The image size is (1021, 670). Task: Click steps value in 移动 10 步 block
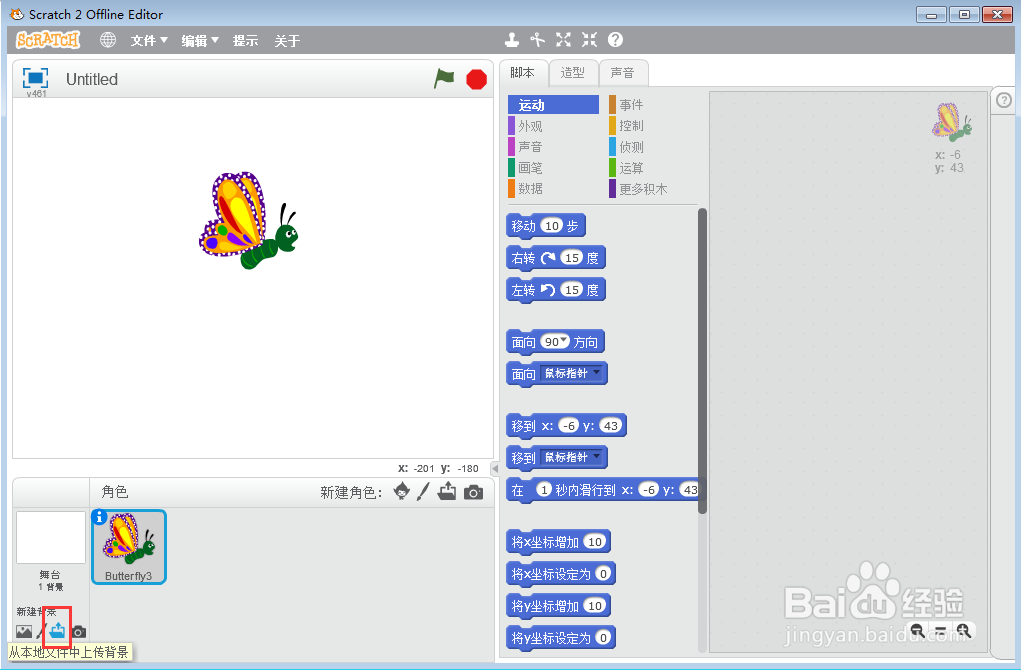(x=552, y=225)
